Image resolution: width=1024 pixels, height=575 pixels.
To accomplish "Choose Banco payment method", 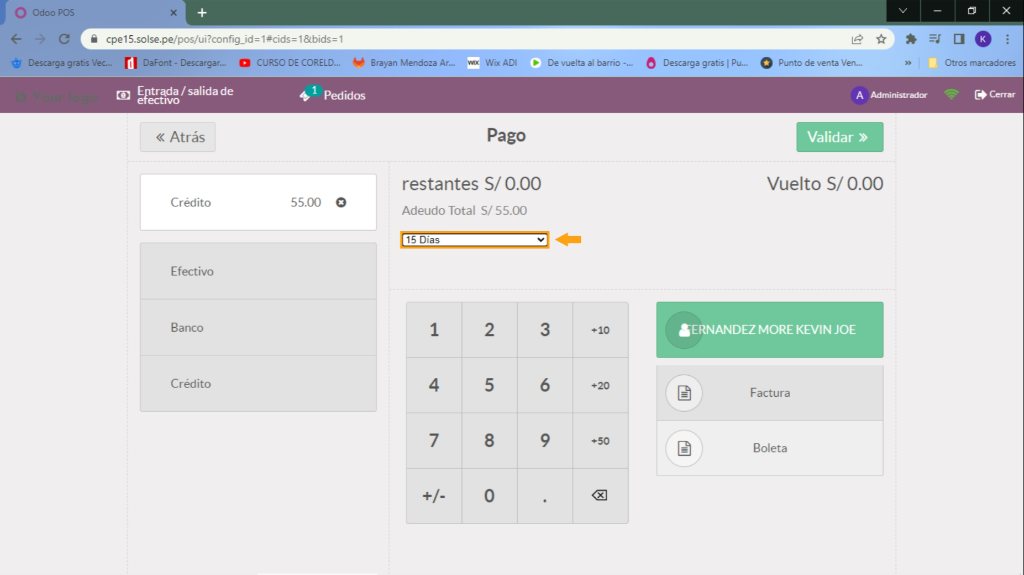I will [x=258, y=327].
